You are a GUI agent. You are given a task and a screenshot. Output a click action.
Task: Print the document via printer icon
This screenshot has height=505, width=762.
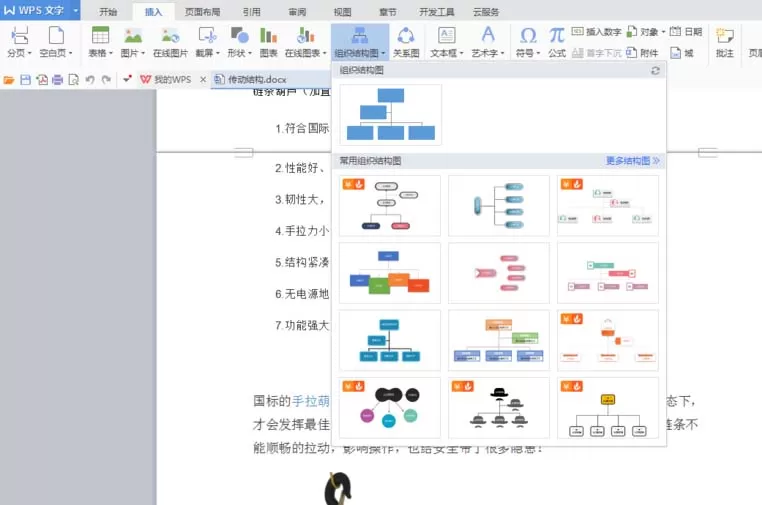click(x=57, y=80)
